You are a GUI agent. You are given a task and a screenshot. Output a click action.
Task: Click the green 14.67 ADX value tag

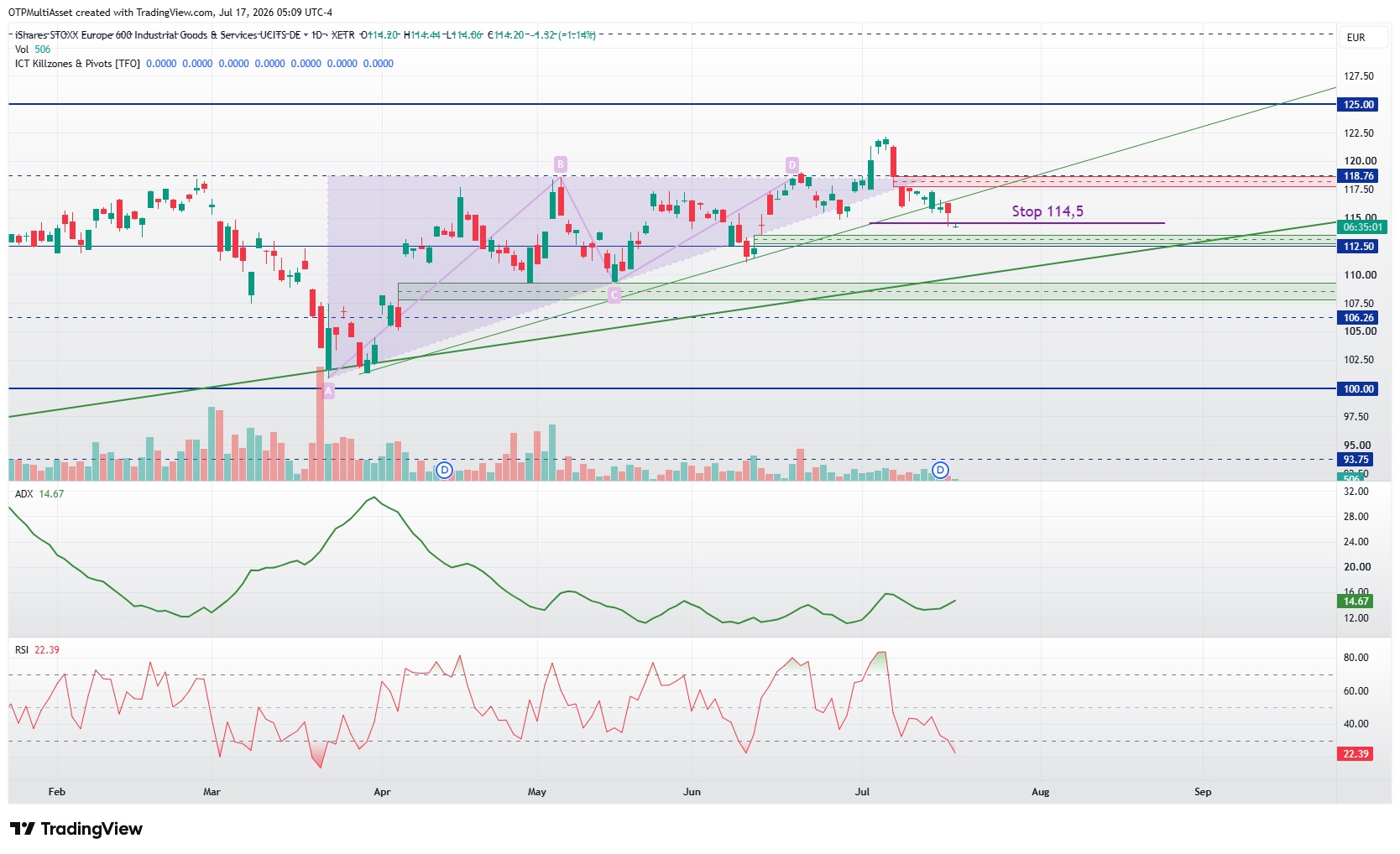[1356, 601]
